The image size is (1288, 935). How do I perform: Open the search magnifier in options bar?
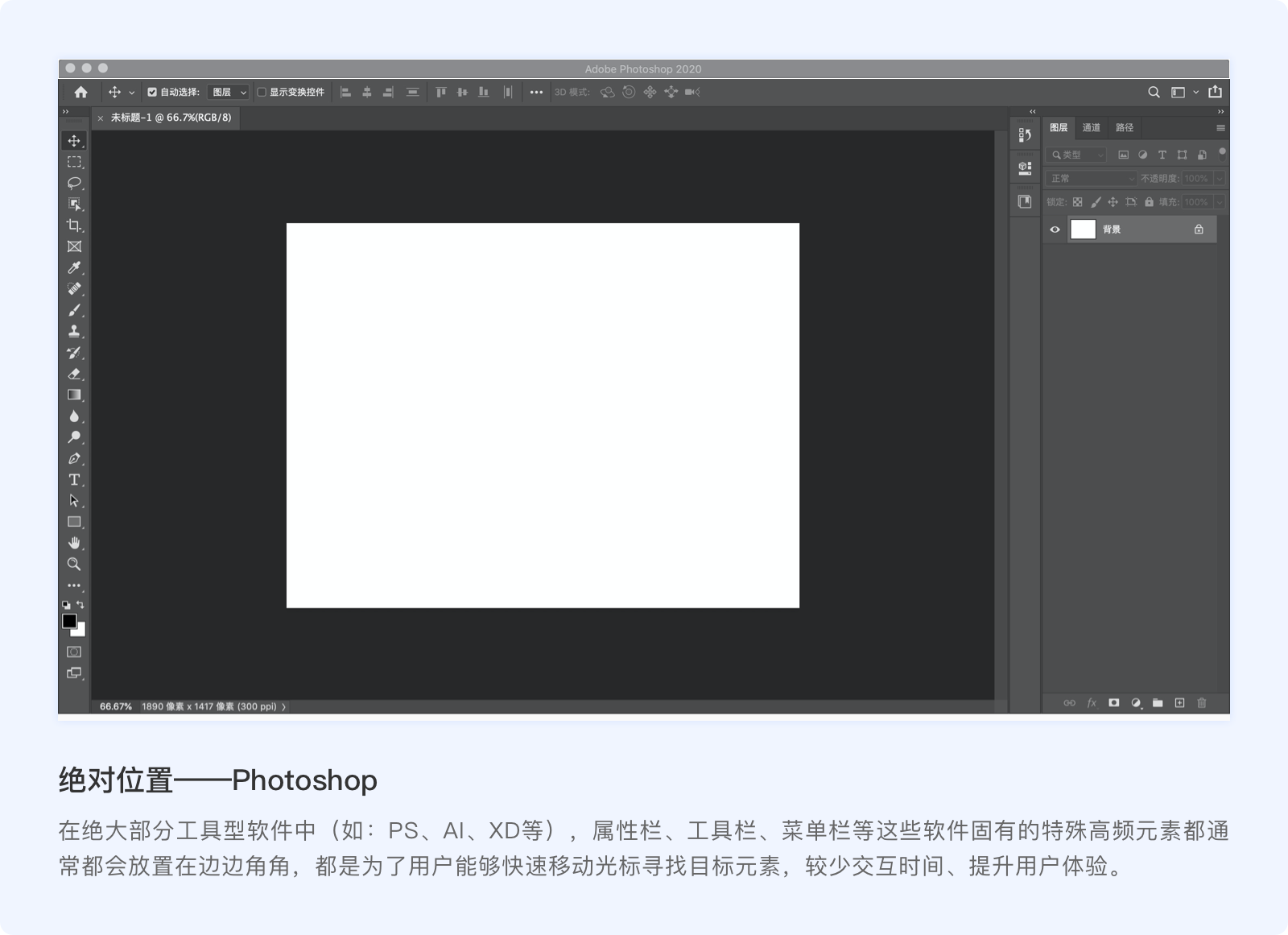(x=1154, y=92)
